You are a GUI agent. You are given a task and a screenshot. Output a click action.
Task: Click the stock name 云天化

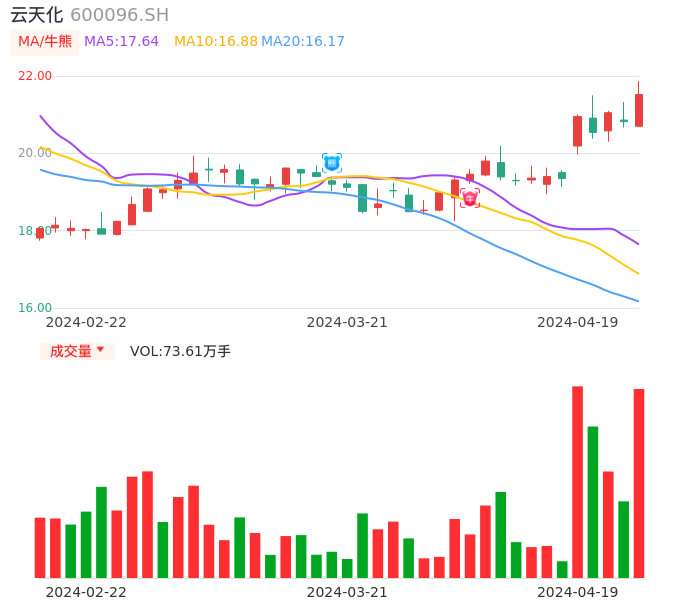37,15
